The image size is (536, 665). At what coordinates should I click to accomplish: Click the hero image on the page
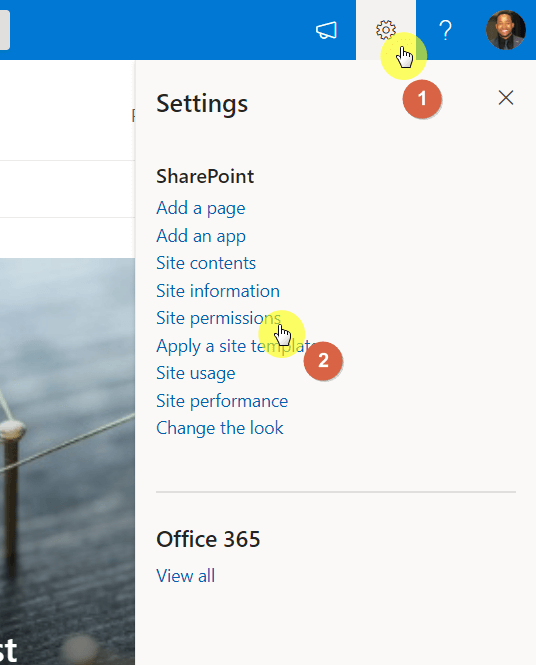coord(67,461)
